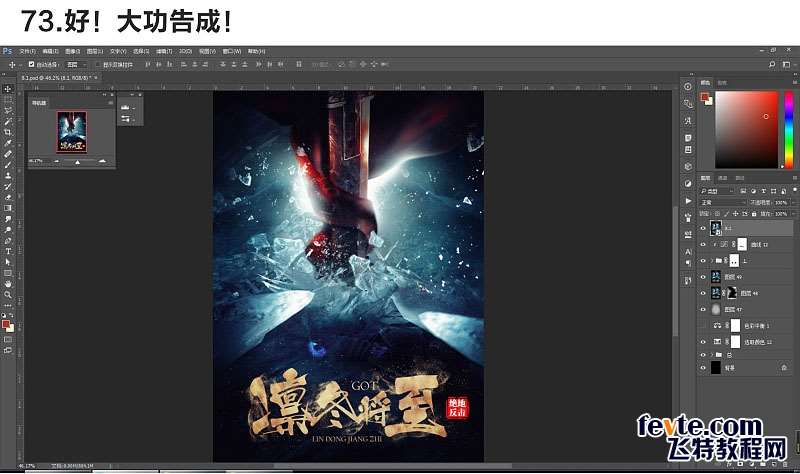This screenshot has height=474, width=800.
Task: Switch to the 路径 paths tab
Action: (740, 178)
